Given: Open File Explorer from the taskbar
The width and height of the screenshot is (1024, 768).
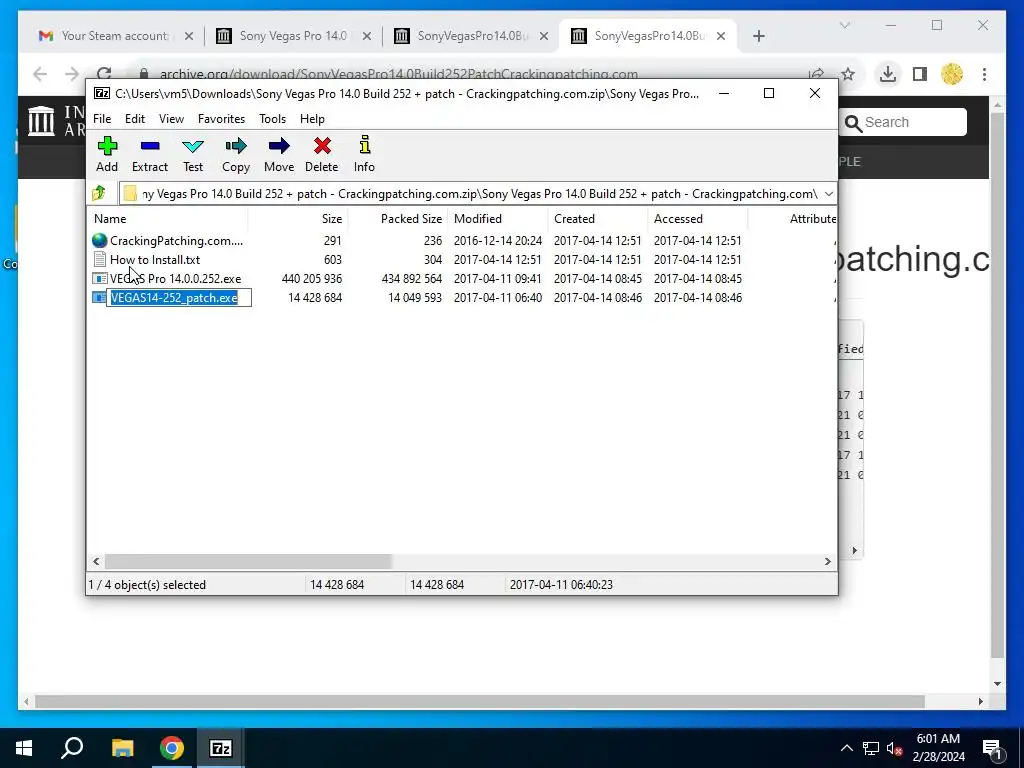Looking at the screenshot, I should 122,748.
